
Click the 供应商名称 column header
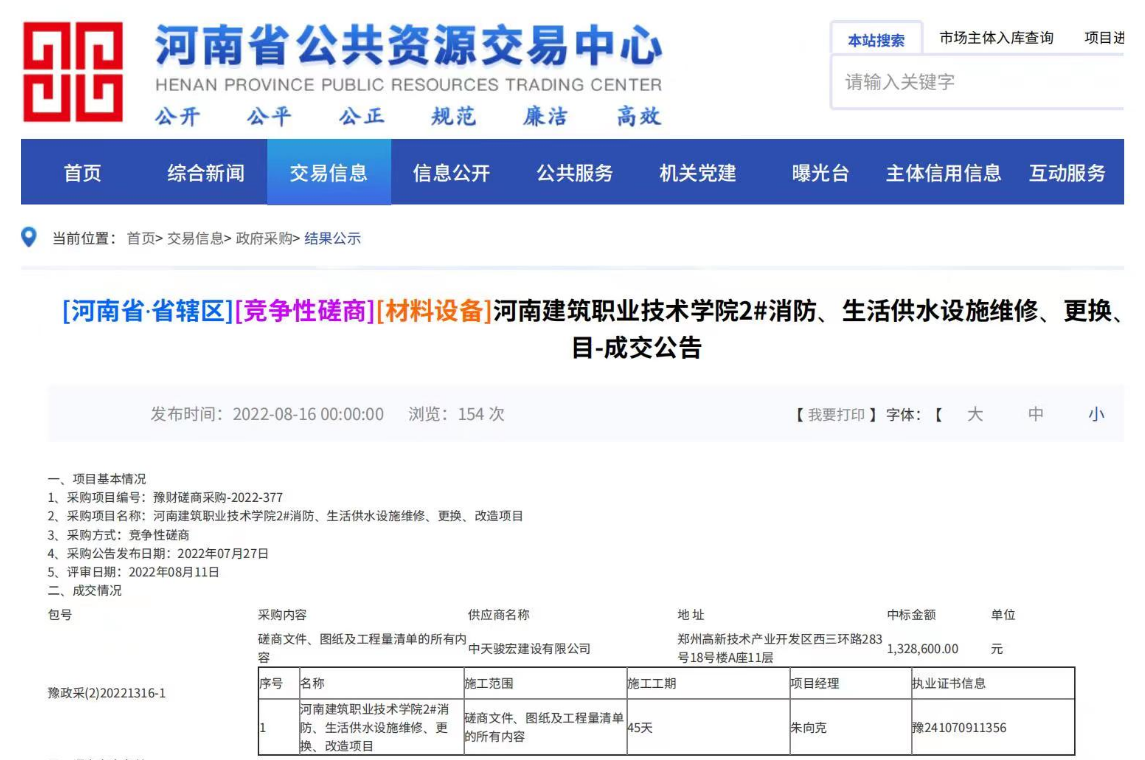[499, 615]
